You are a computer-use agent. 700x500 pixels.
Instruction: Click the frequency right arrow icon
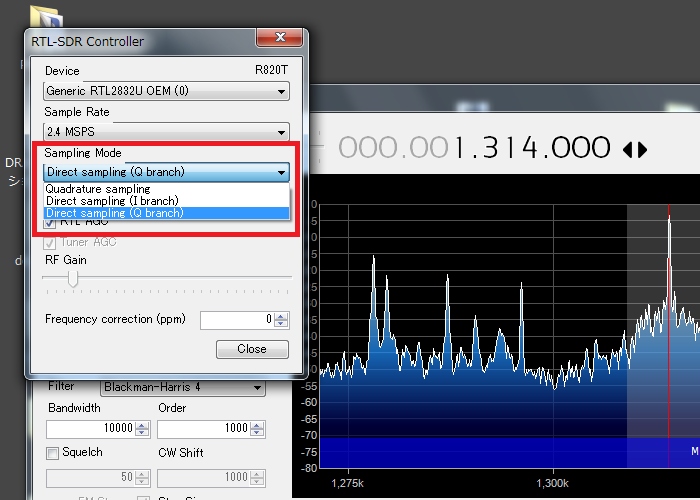(641, 149)
